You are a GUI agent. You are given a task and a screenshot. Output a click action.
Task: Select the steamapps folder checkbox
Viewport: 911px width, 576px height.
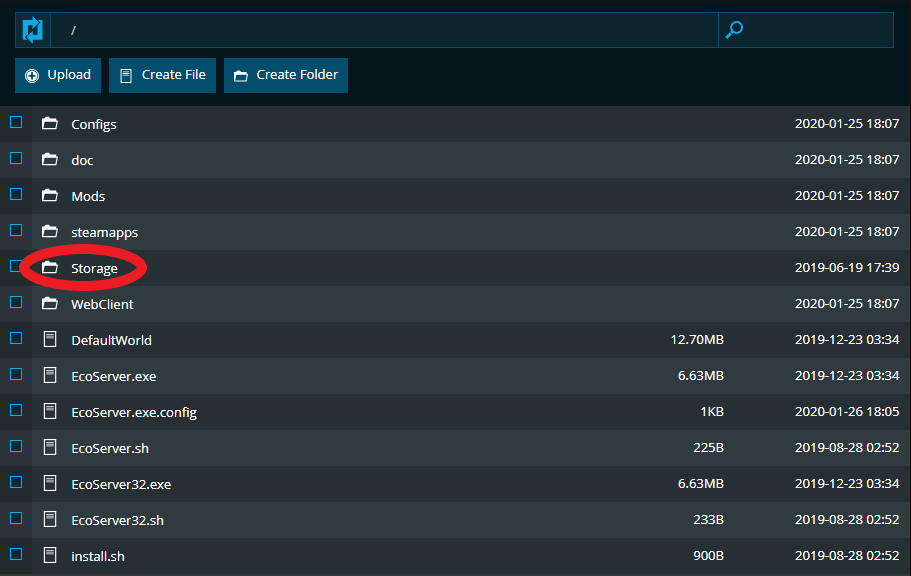[x=16, y=230]
